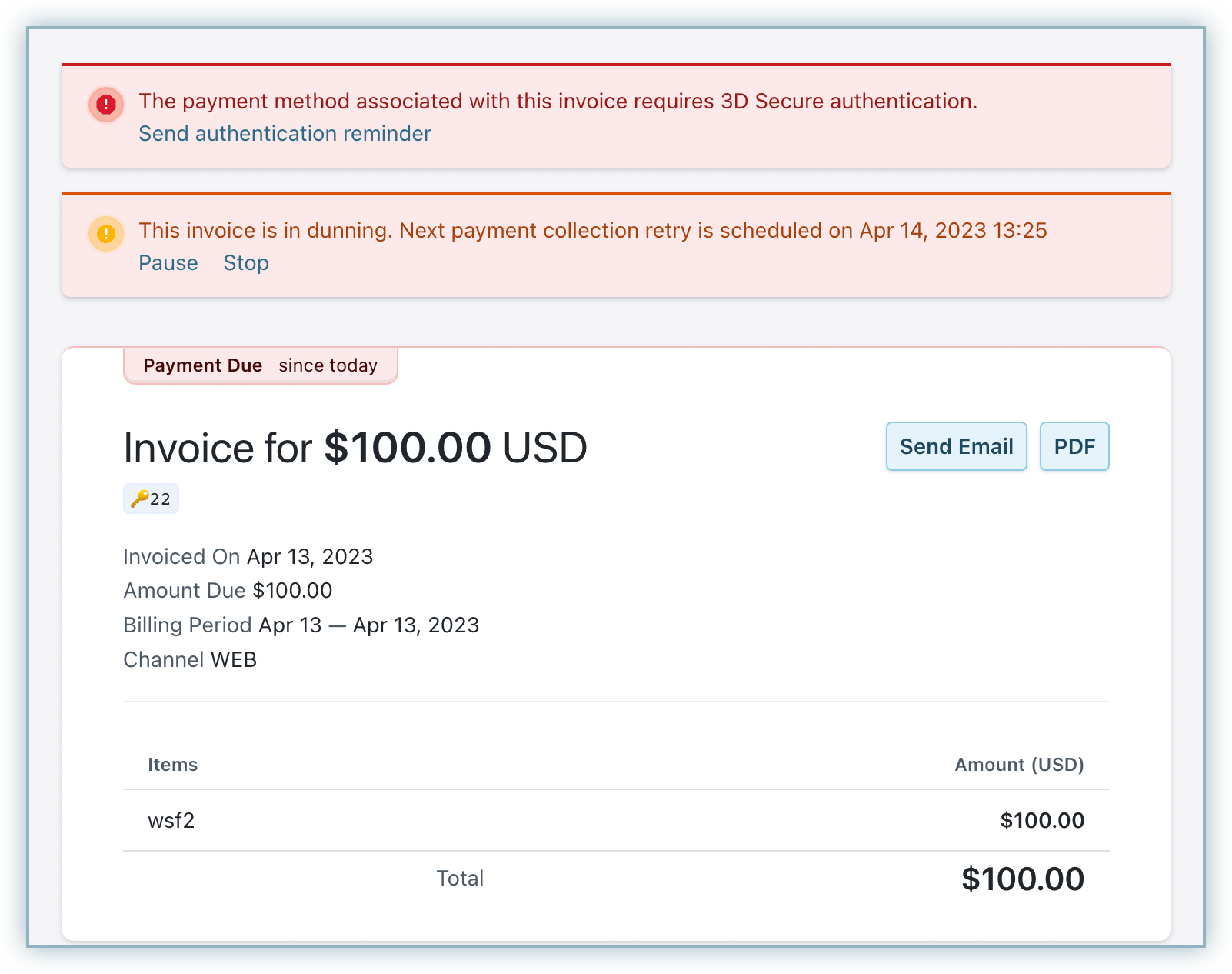Image resolution: width=1232 pixels, height=974 pixels.
Task: Click the 3D Secure authentication message
Action: point(558,102)
